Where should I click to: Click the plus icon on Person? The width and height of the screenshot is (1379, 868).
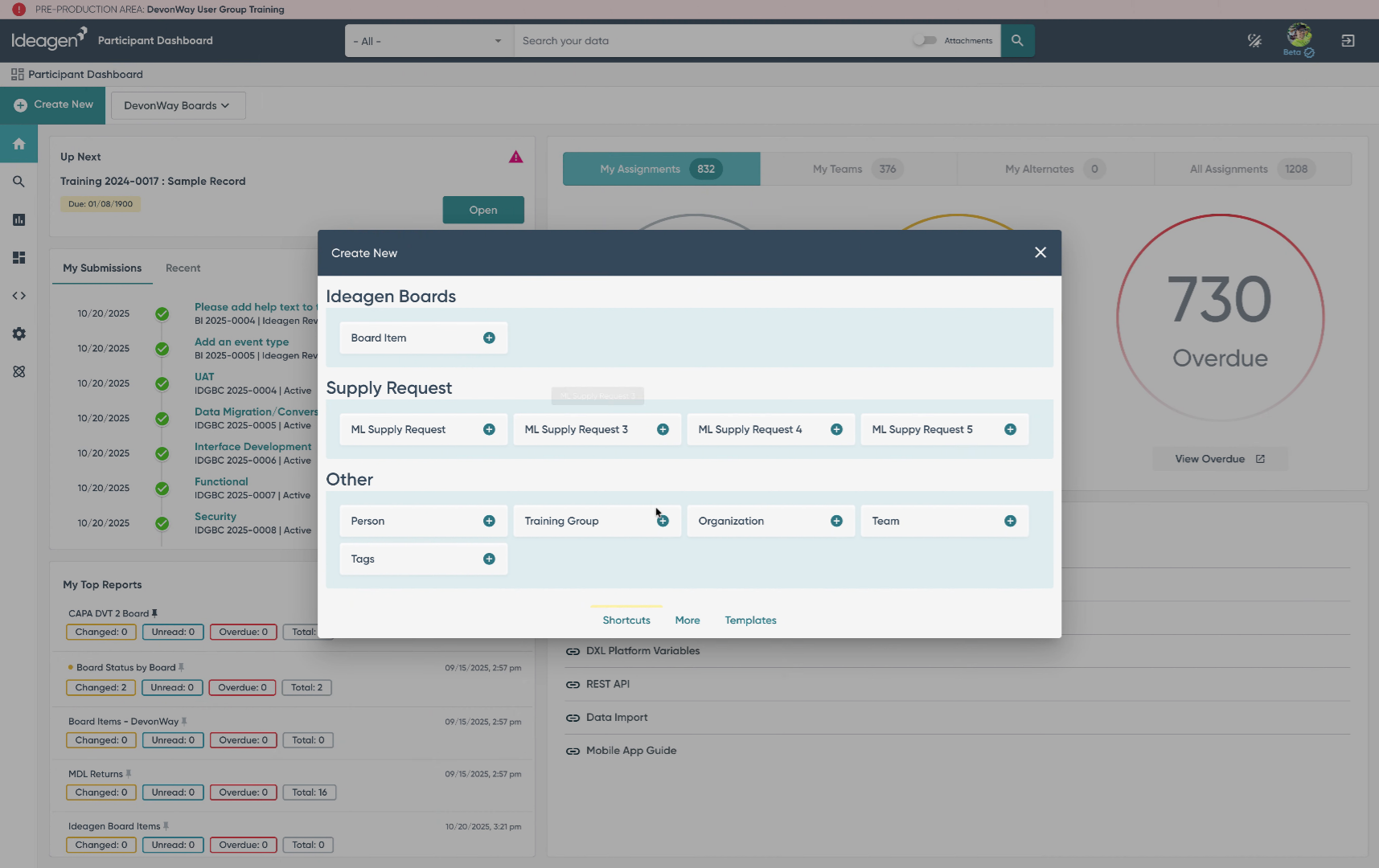tap(489, 522)
